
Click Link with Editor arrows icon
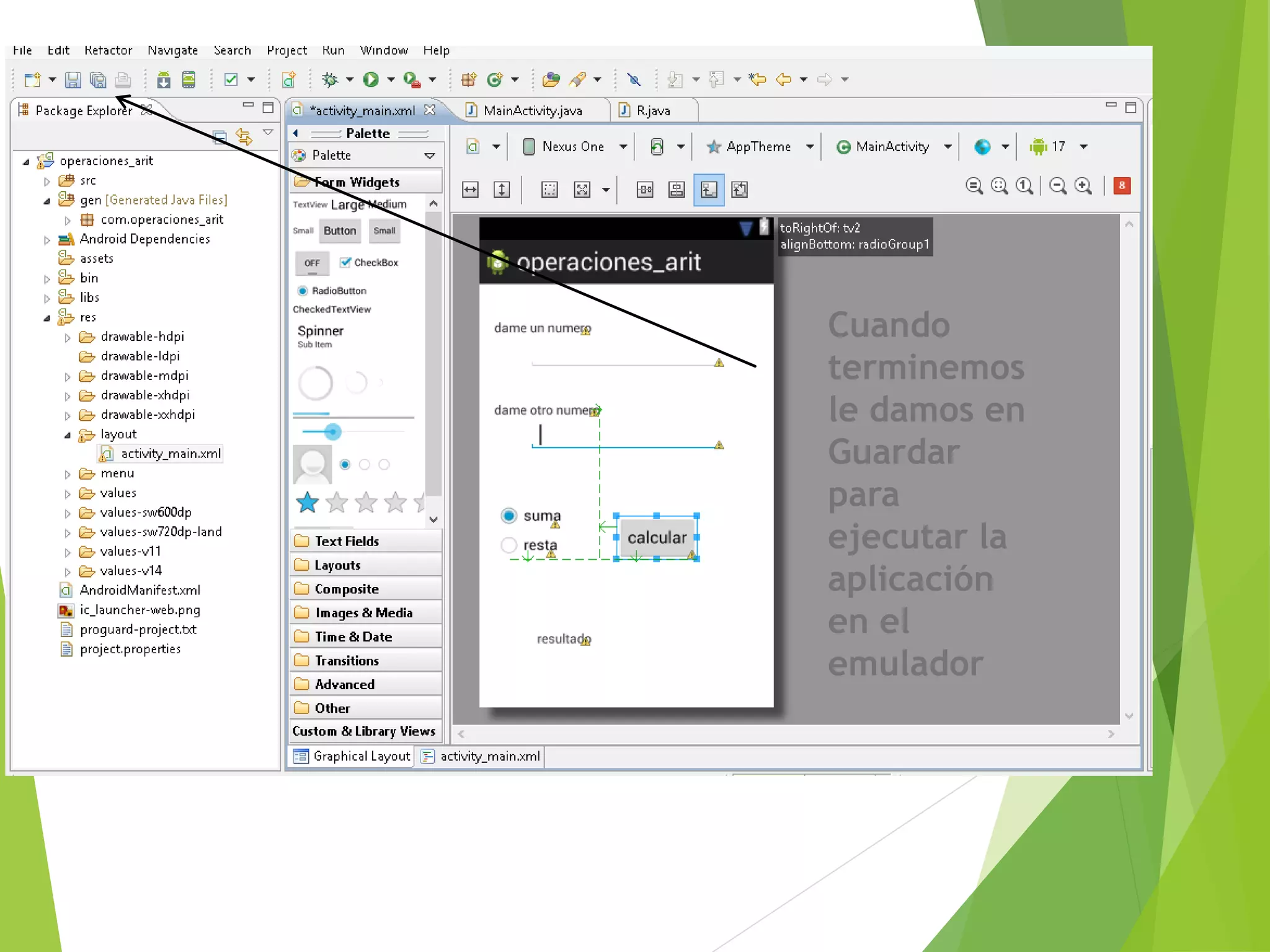(244, 136)
